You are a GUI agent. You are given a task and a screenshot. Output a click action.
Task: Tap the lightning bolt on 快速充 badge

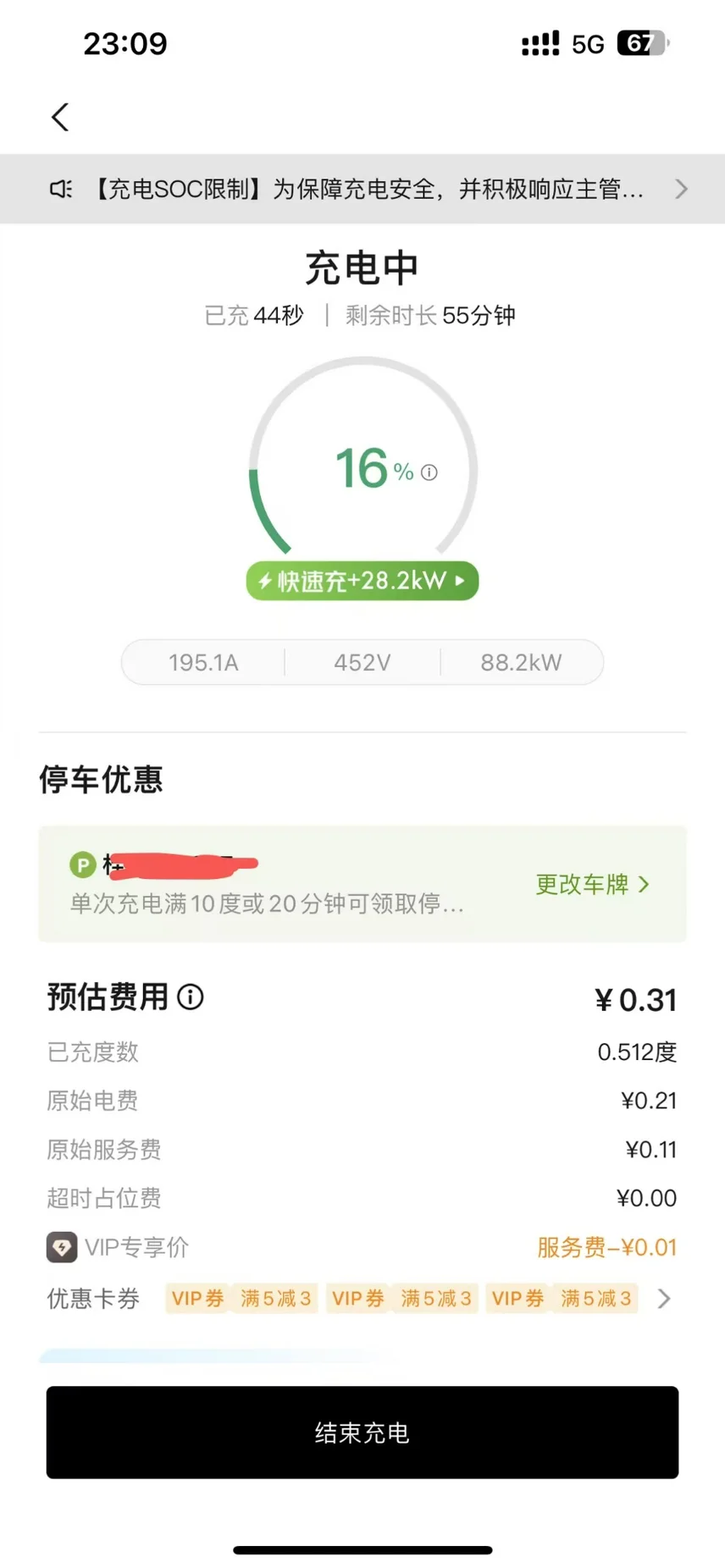[x=265, y=581]
